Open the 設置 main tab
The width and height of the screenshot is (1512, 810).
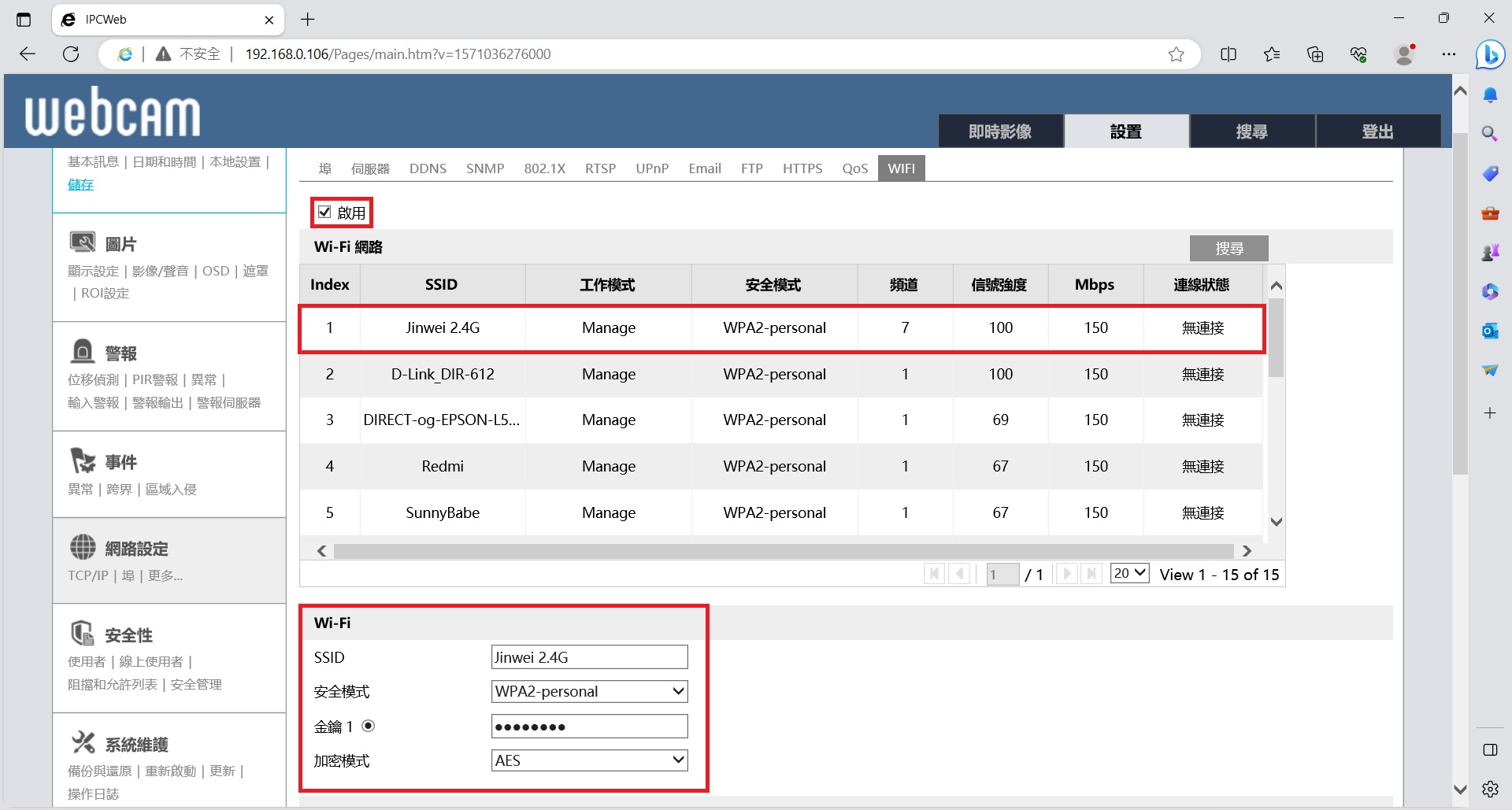click(1126, 131)
